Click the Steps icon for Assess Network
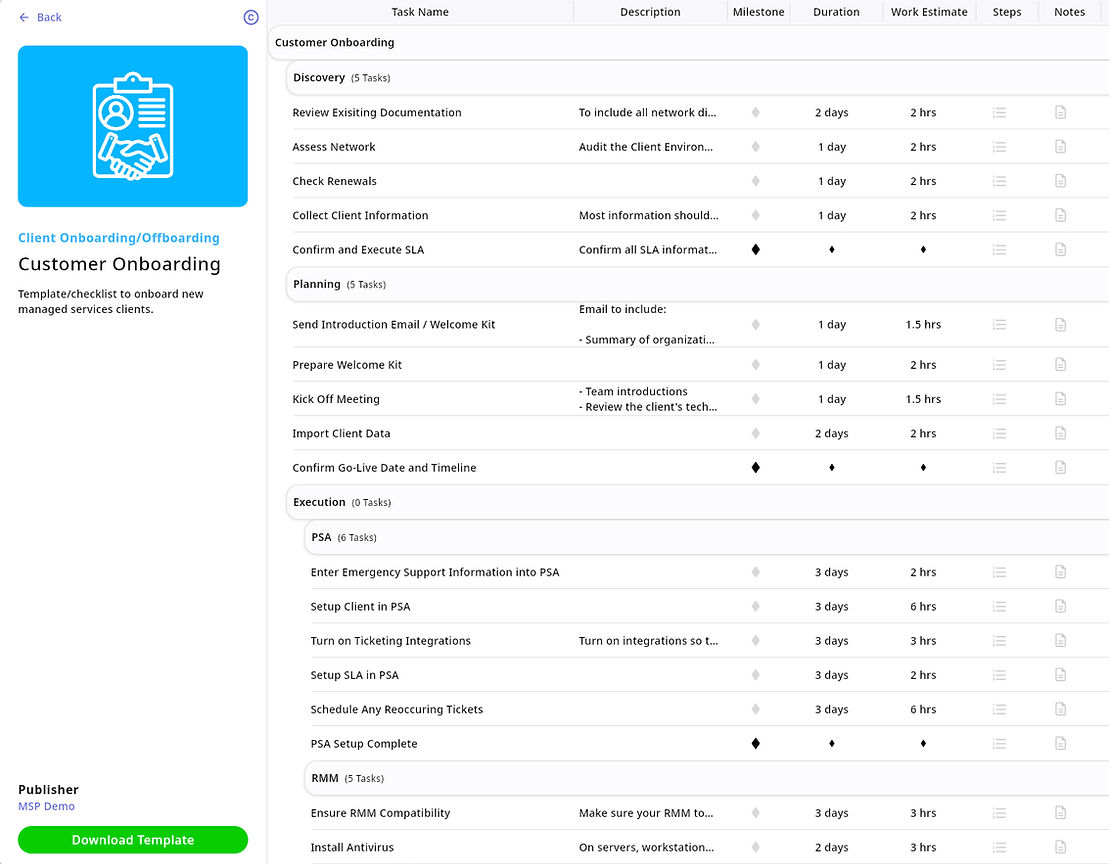 tap(999, 146)
